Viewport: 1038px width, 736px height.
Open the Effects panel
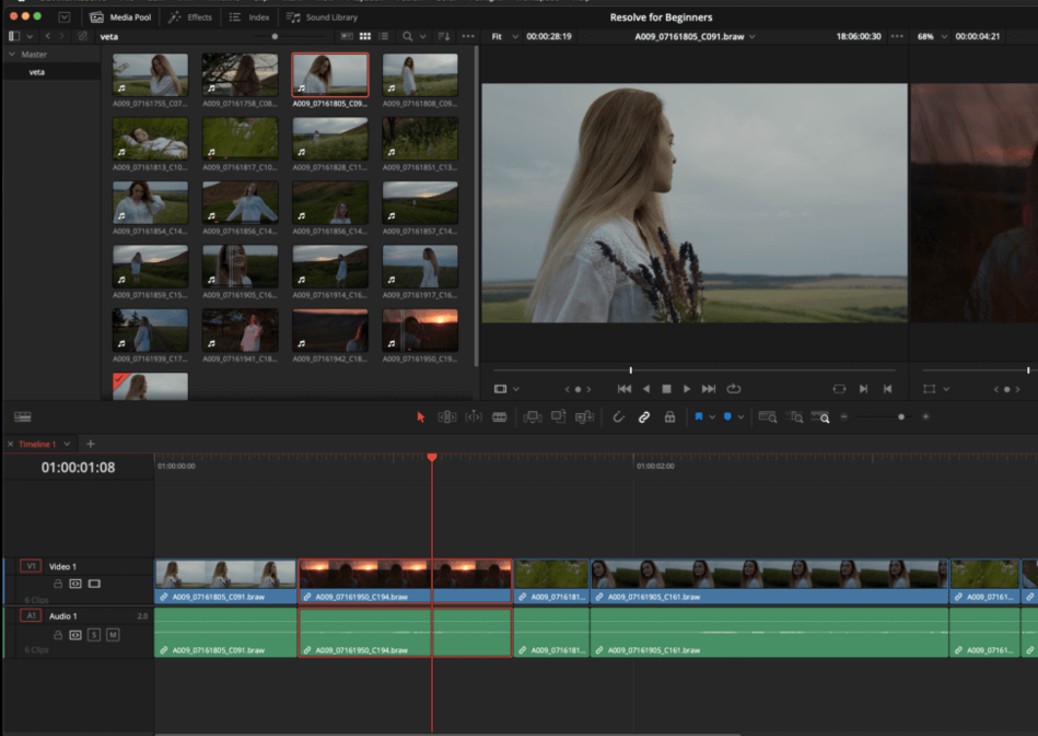pos(190,17)
